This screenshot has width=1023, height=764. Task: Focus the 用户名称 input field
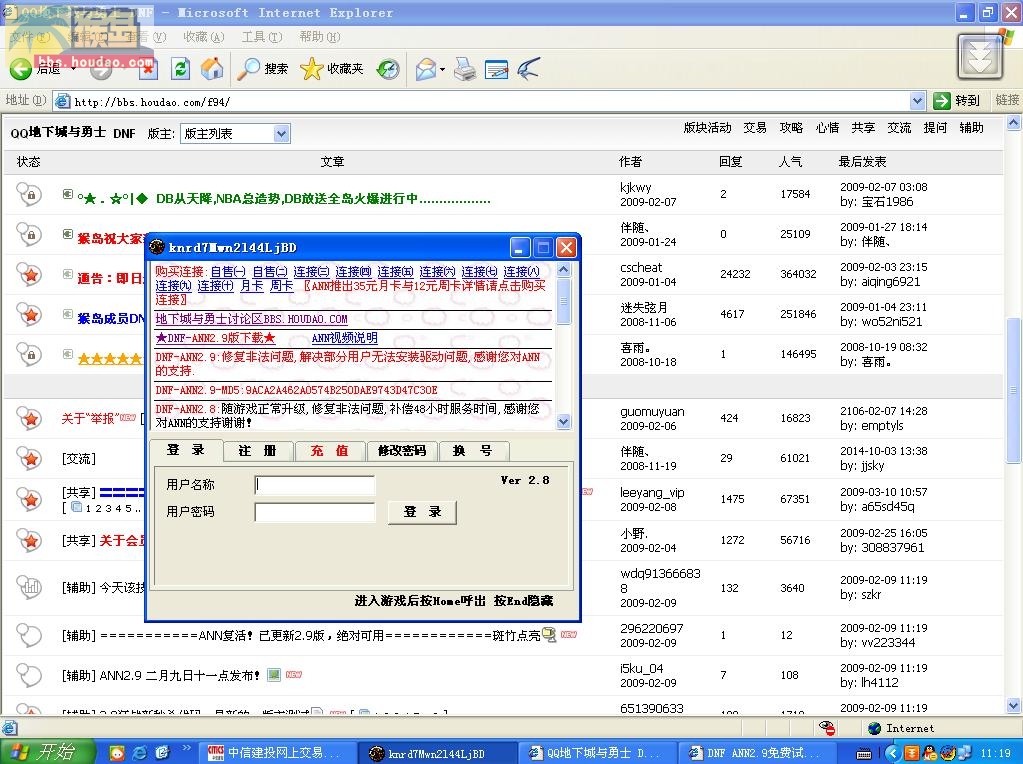pos(314,485)
